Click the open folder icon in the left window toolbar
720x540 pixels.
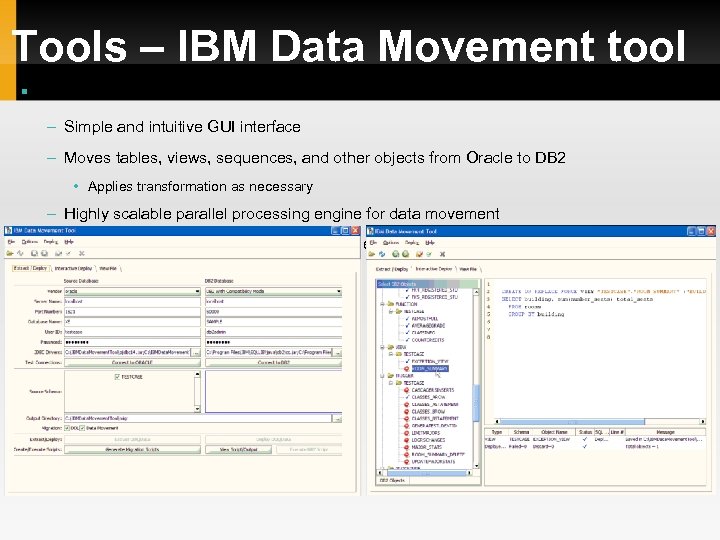[x=10, y=253]
